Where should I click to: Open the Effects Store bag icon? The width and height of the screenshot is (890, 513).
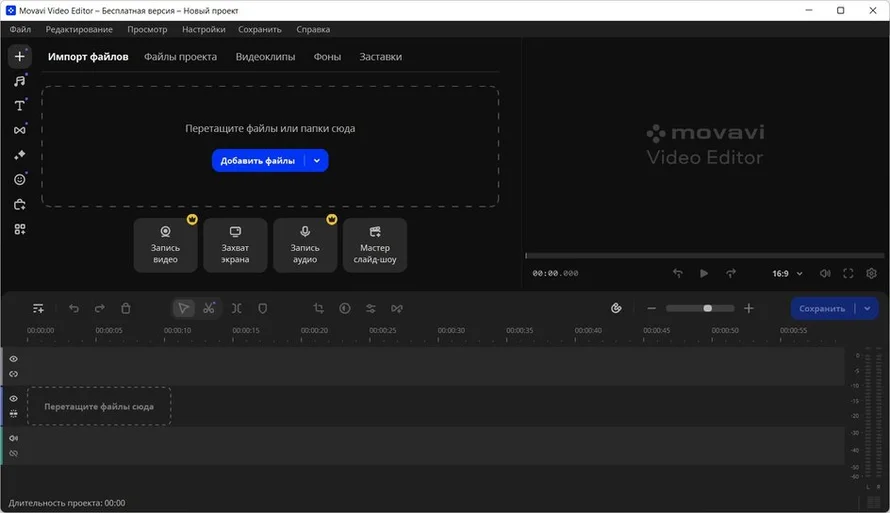click(x=19, y=204)
